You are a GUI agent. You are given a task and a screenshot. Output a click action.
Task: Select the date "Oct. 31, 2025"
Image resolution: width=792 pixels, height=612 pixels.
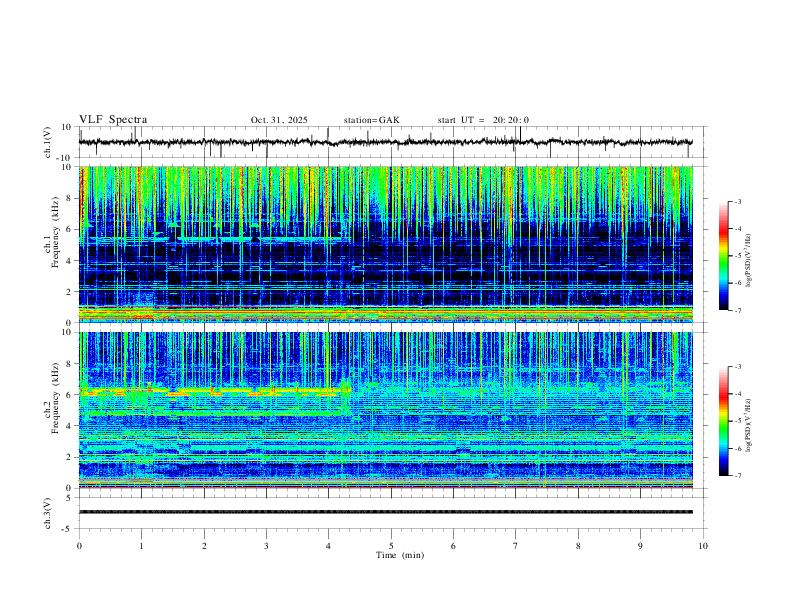point(279,120)
